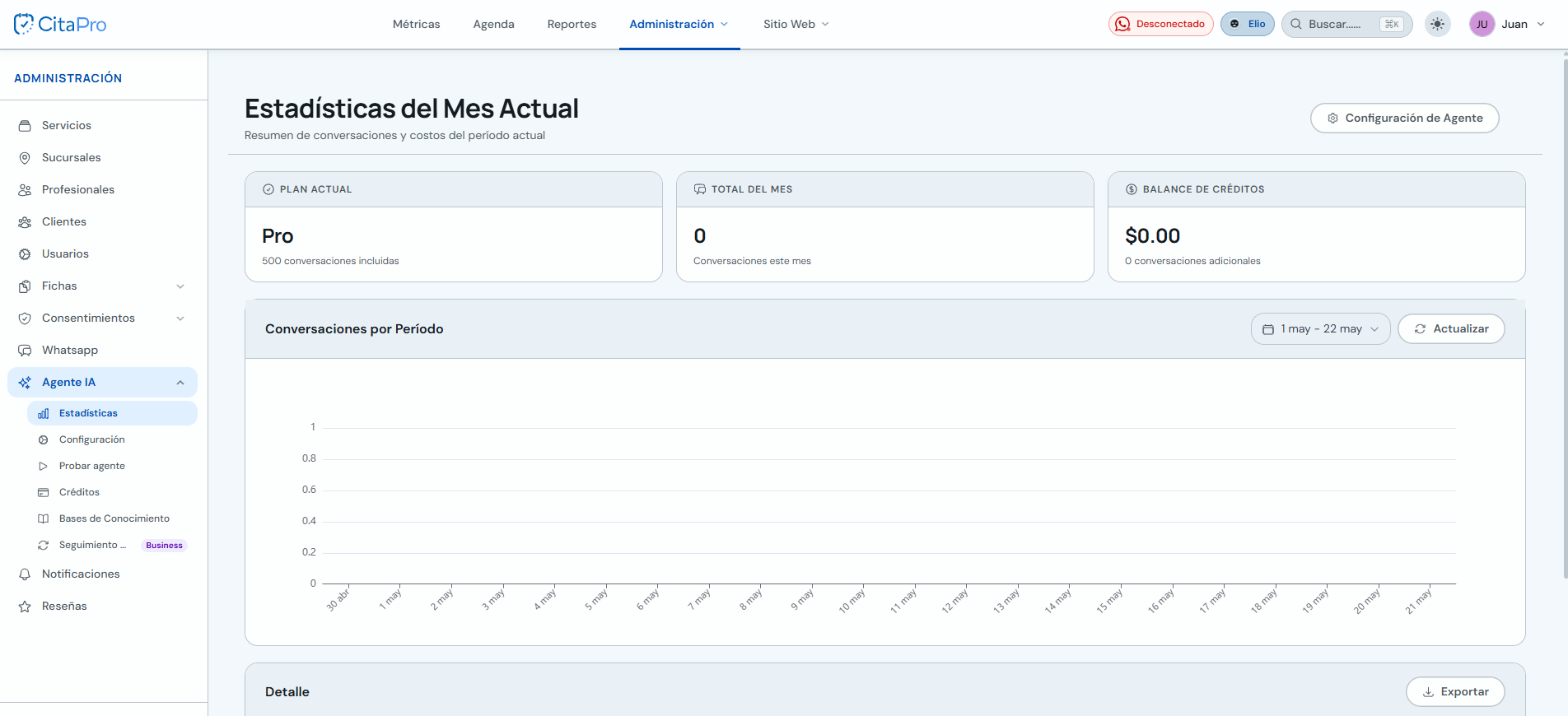The image size is (1568, 716).
Task: Click the WhatsApp Desconectado status badge
Action: coord(1160,24)
